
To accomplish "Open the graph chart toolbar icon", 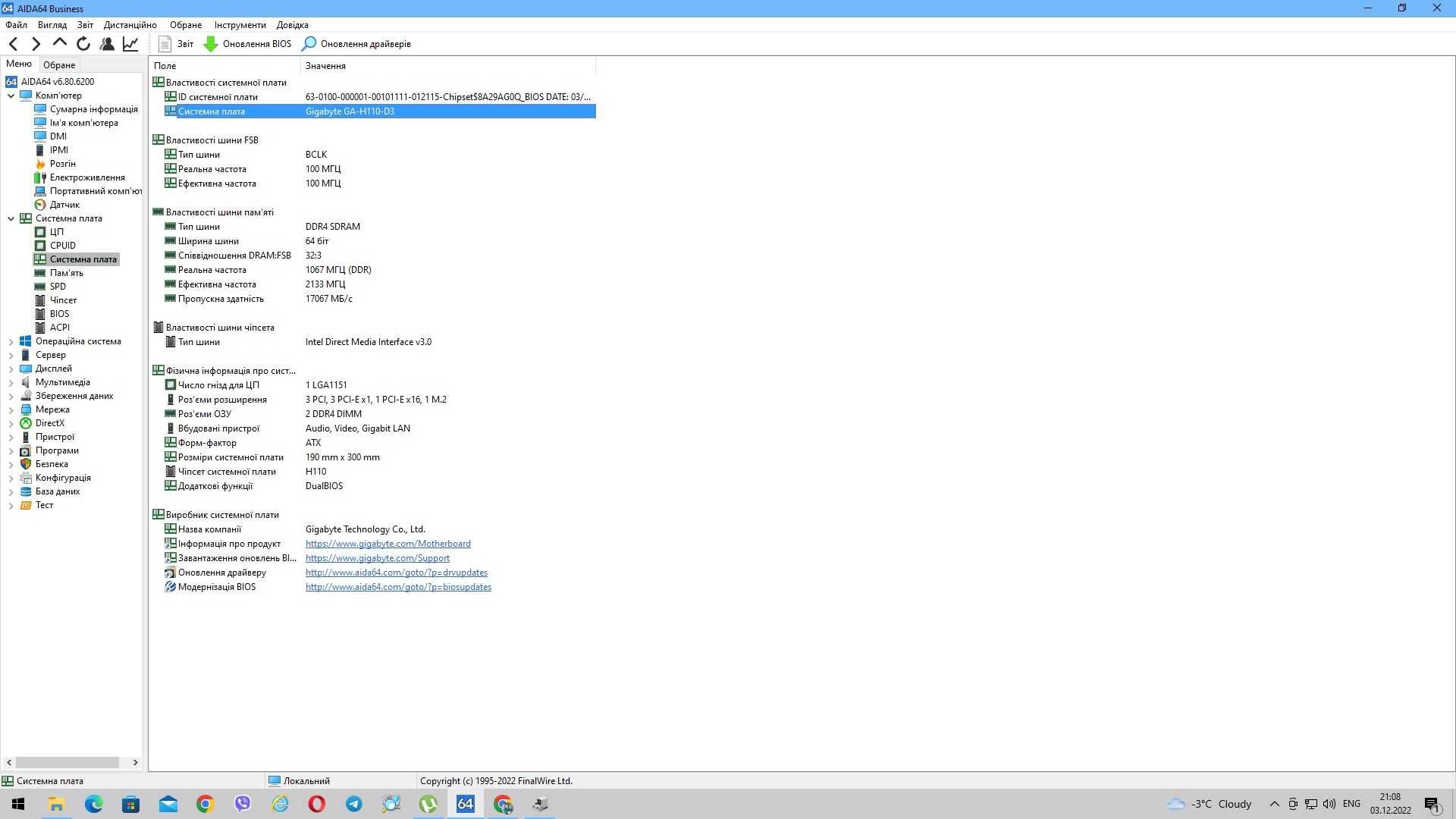I will (x=130, y=44).
